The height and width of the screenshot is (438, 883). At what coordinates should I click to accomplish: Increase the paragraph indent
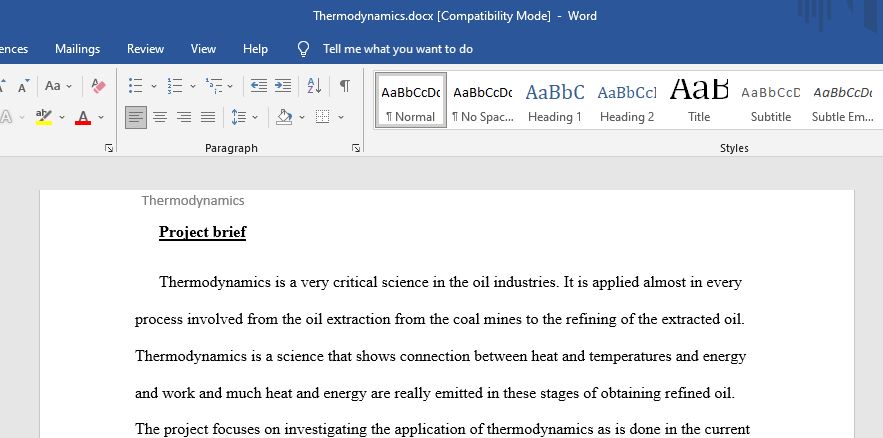(x=283, y=86)
